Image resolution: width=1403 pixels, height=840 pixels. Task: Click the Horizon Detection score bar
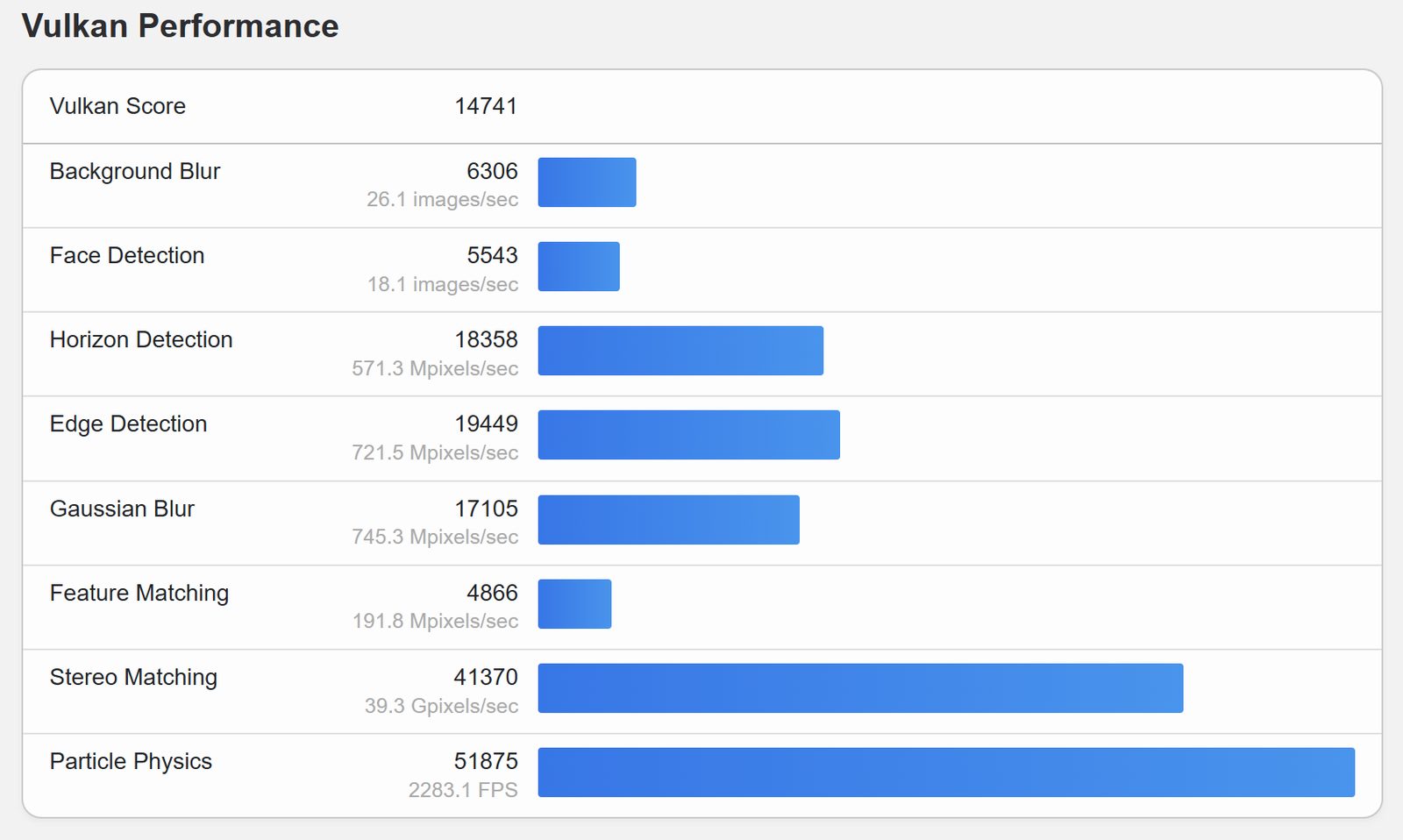pos(680,351)
